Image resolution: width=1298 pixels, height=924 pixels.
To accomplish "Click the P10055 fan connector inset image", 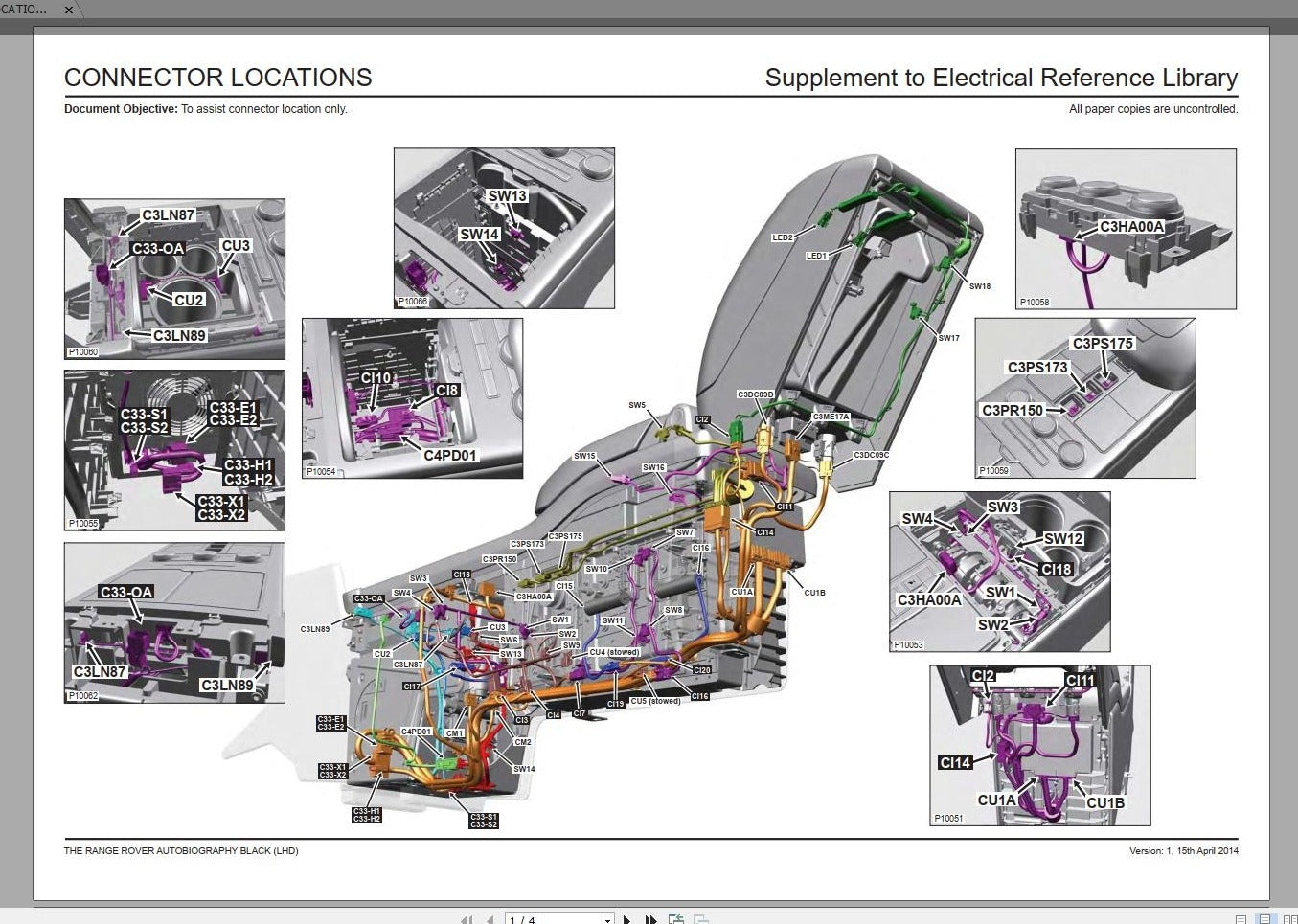I will coord(174,450).
